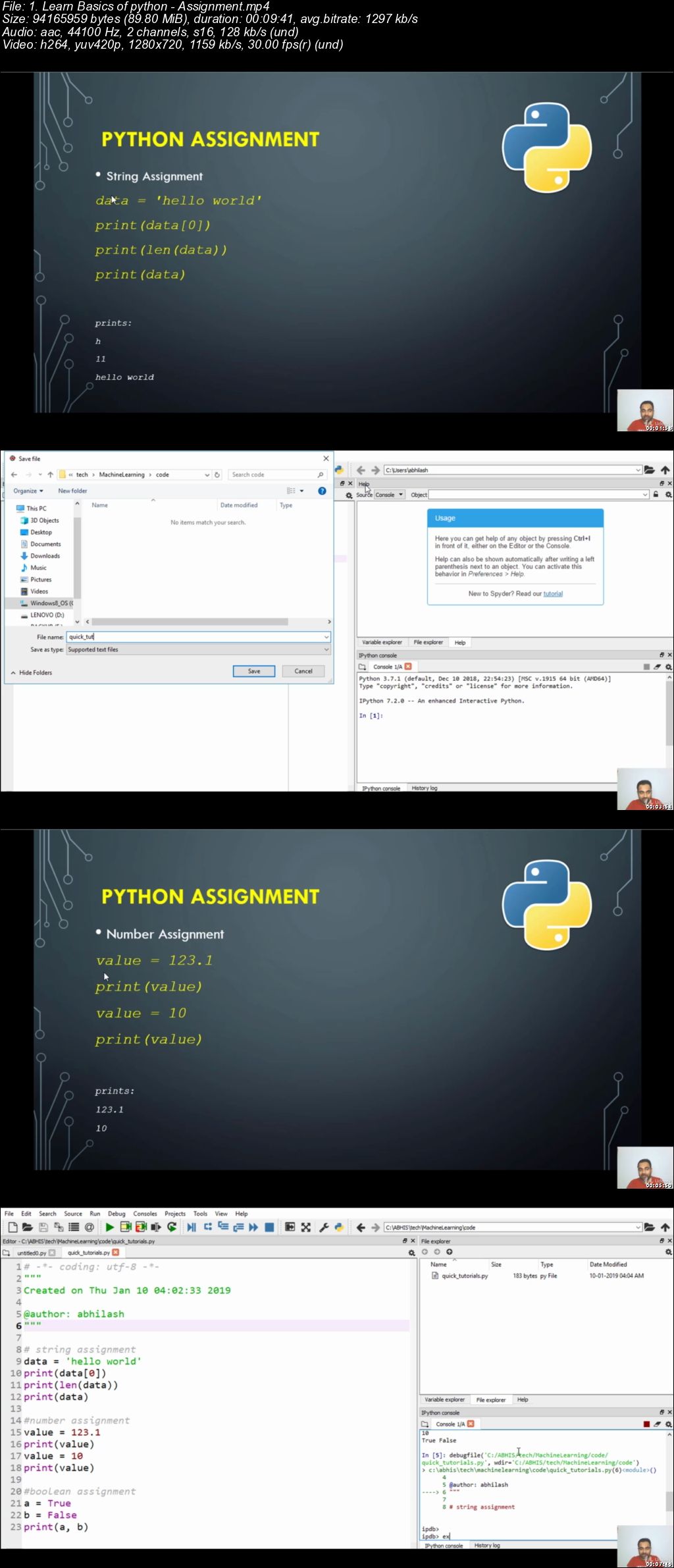Click the @ symbol icon in the toolbar
674x1568 pixels.
(89, 1227)
